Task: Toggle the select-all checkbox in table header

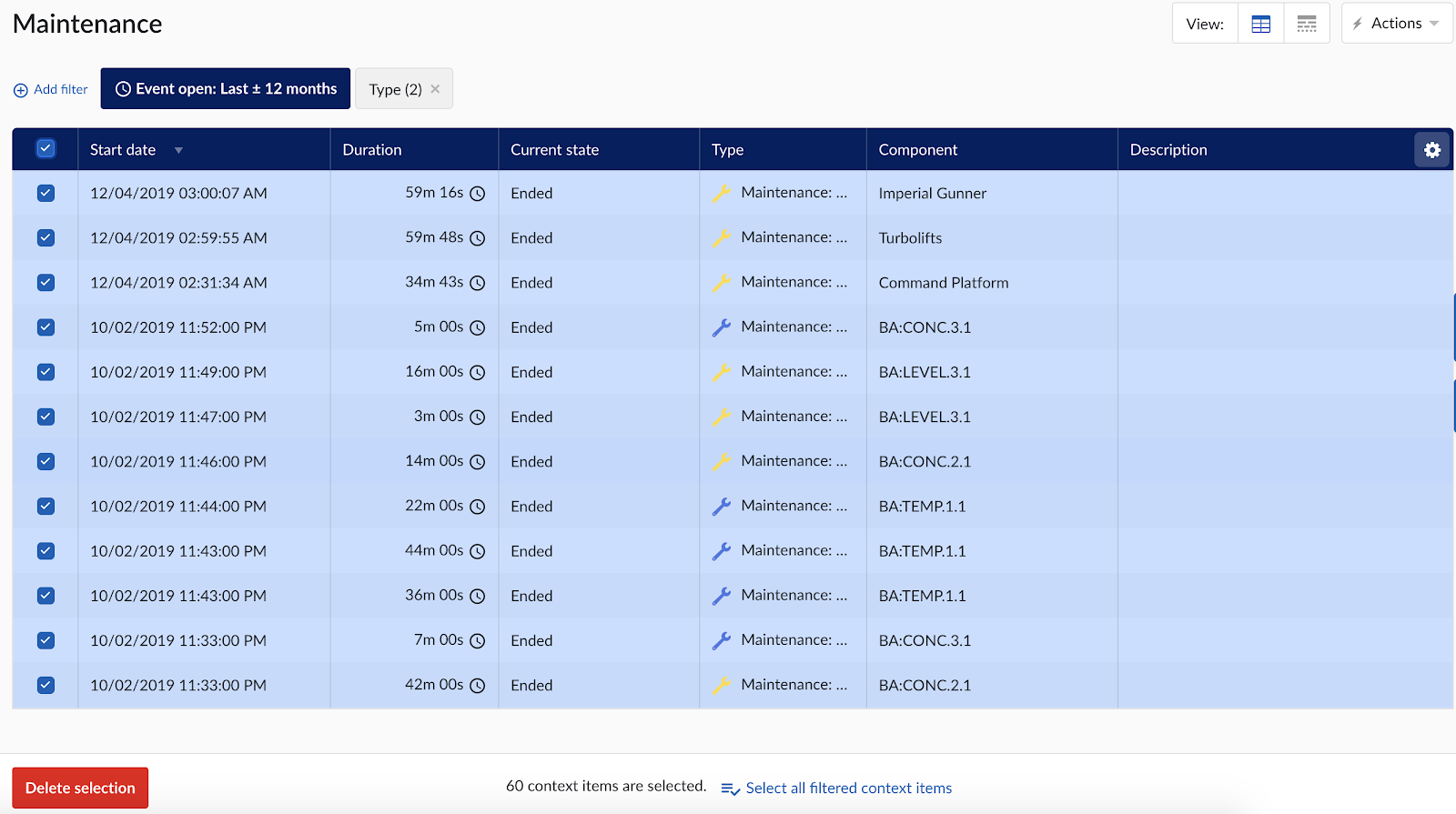Action: (45, 148)
